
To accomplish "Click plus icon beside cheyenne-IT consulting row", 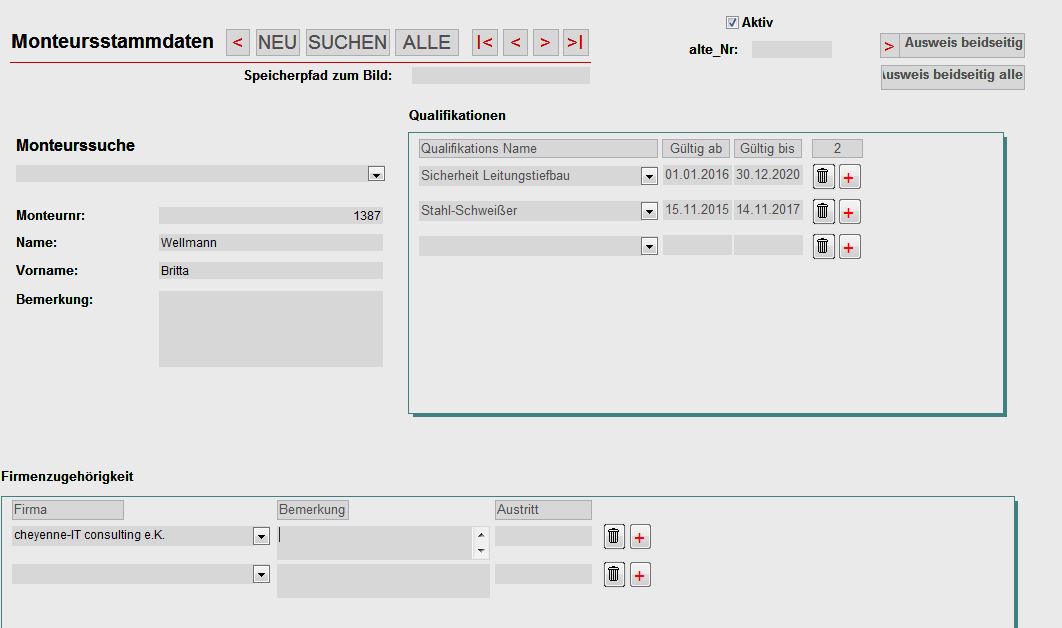I will pyautogui.click(x=640, y=537).
